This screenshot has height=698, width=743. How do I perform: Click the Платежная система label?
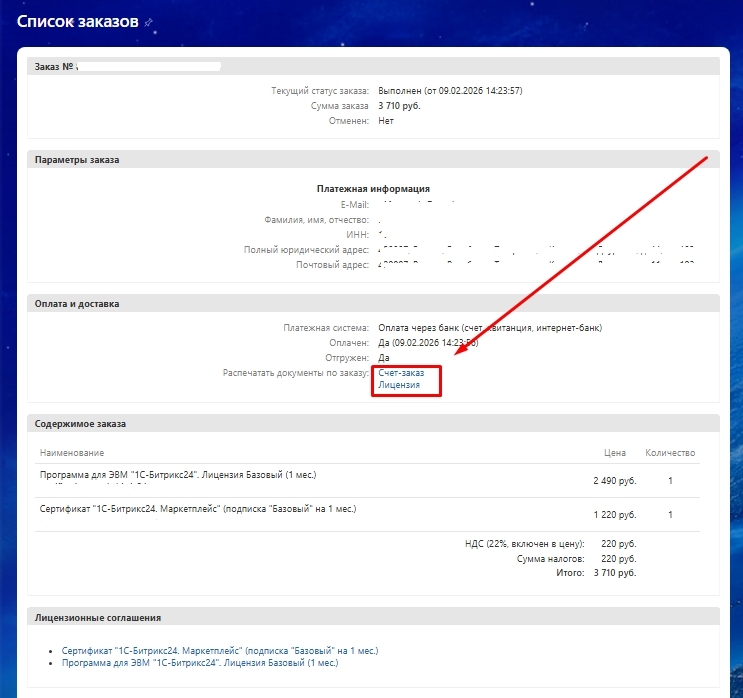pos(326,328)
